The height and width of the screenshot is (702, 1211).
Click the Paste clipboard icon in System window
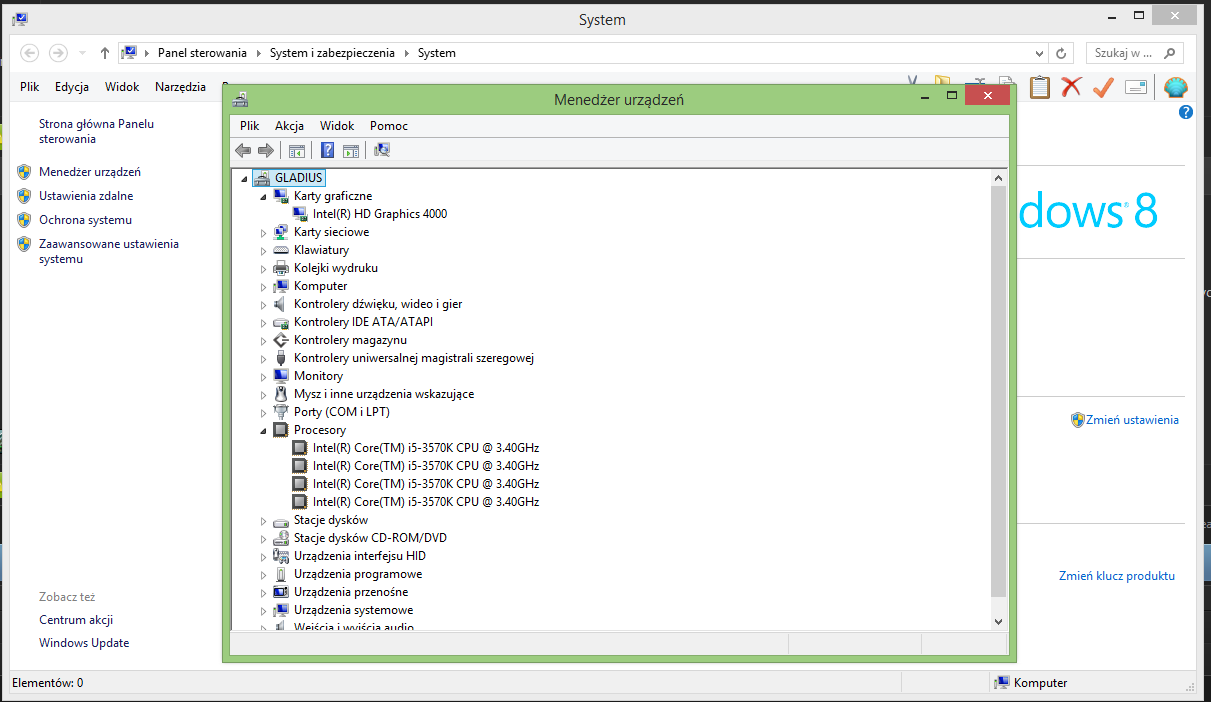(1040, 87)
